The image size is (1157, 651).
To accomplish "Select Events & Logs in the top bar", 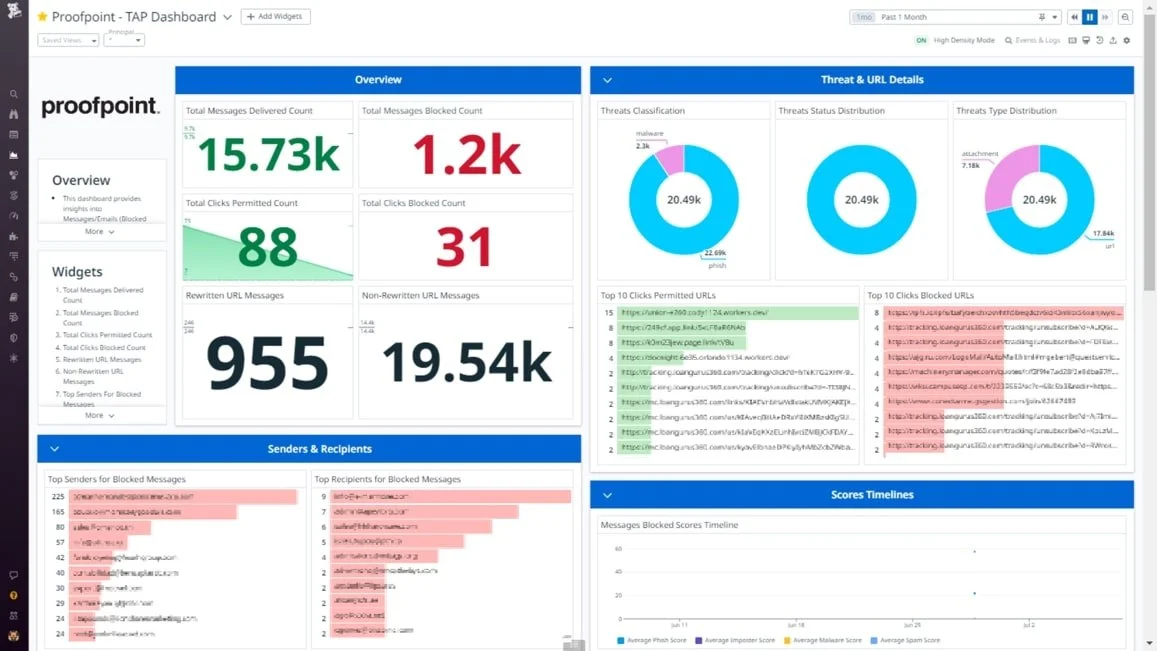I will pyautogui.click(x=1036, y=40).
